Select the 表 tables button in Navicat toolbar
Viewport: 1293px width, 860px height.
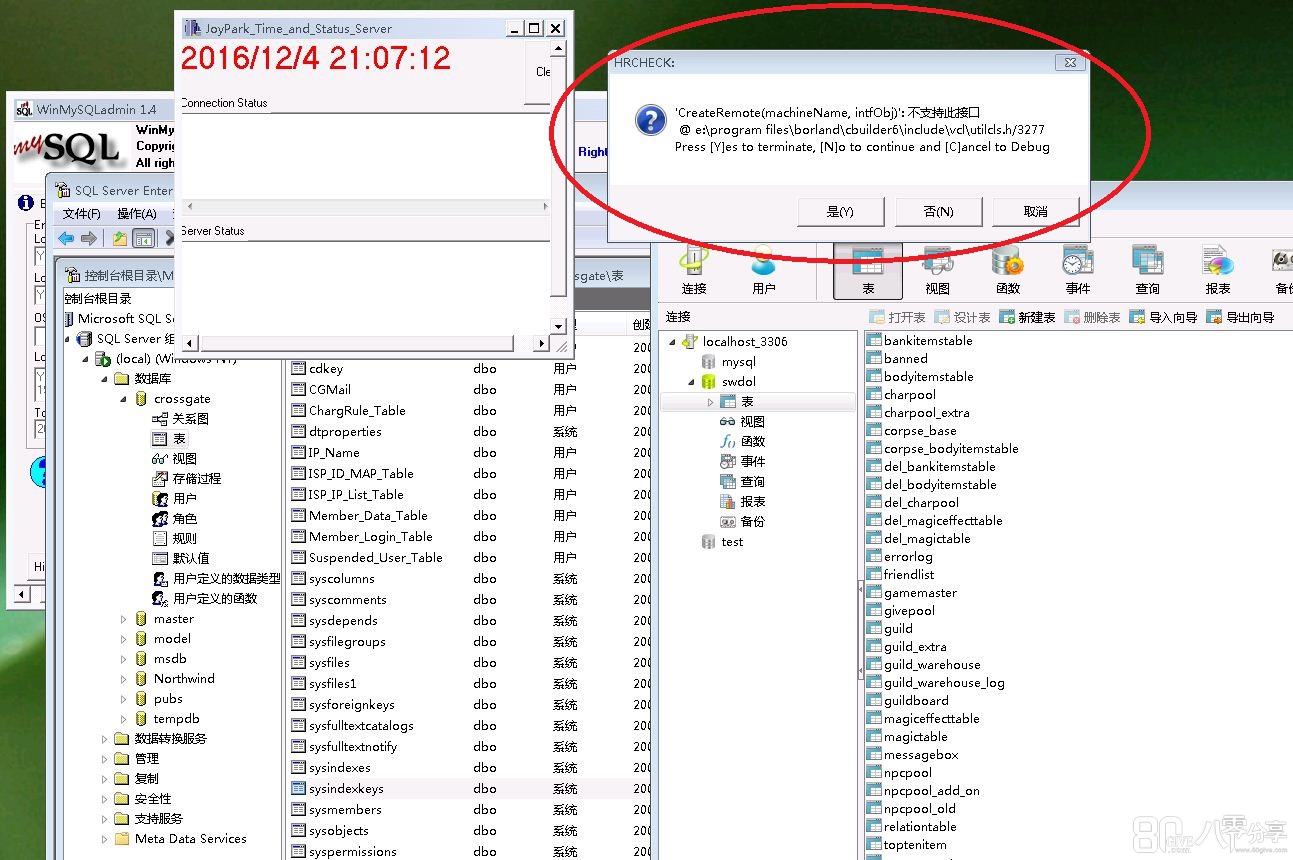pos(868,271)
